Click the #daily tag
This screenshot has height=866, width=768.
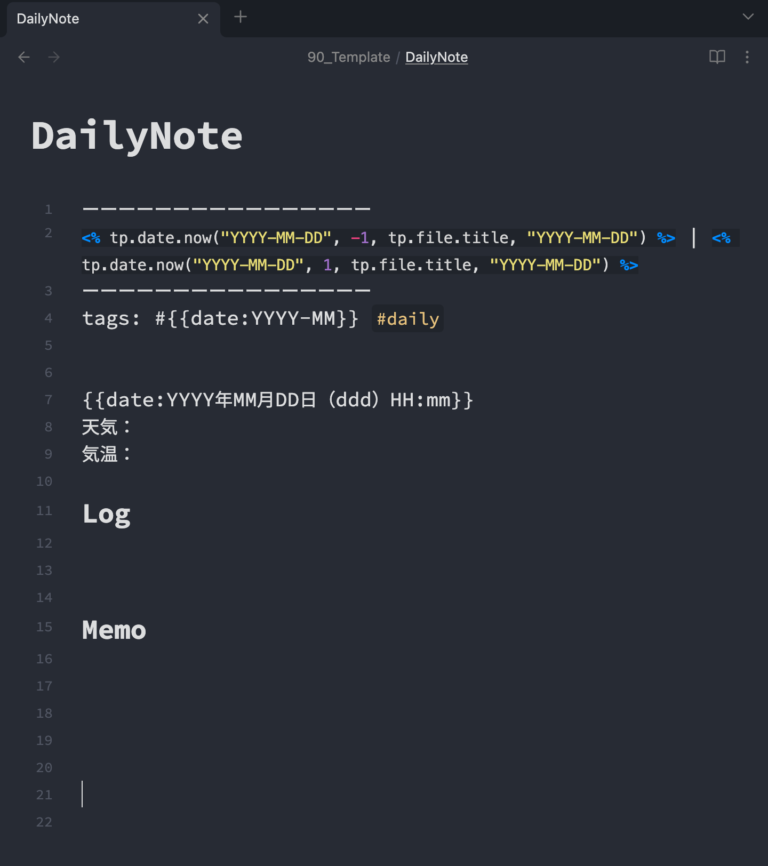pos(407,319)
